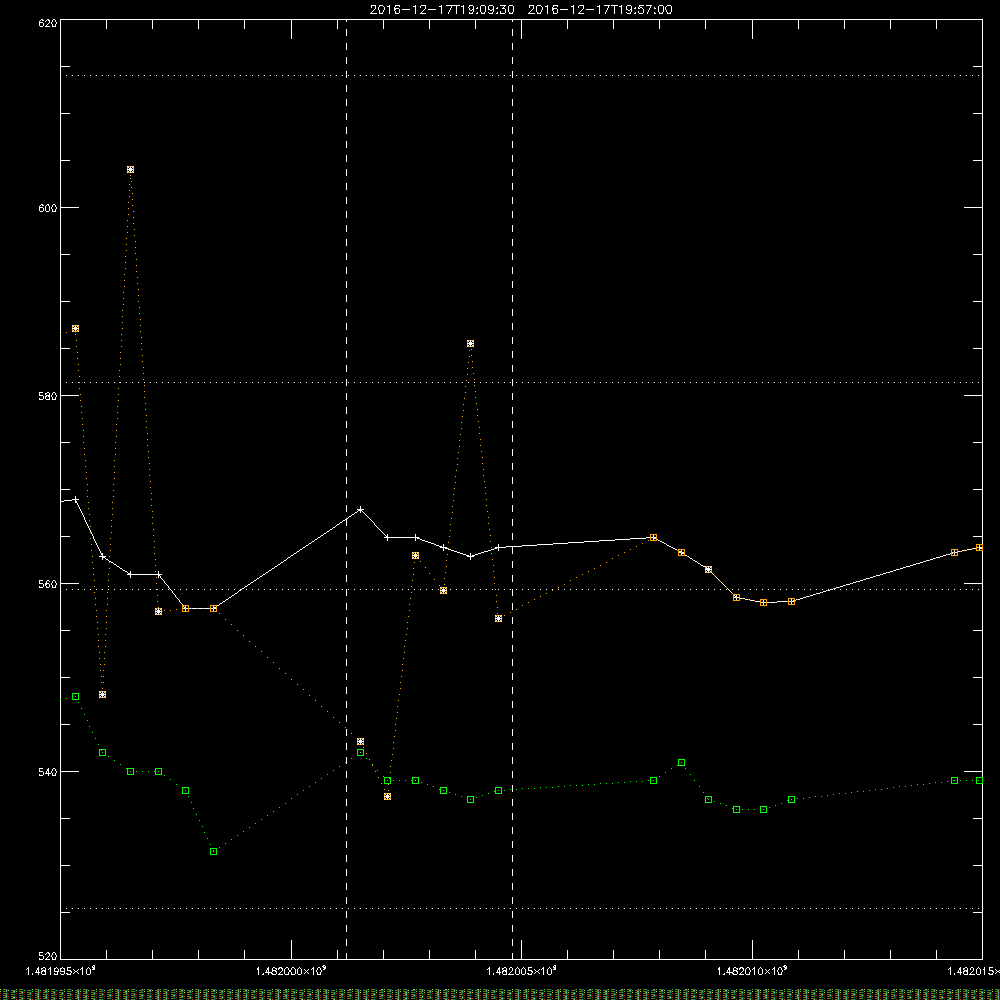Pick the white plus marker peaking near 568
This screenshot has height=1000, width=1000.
tap(360, 510)
